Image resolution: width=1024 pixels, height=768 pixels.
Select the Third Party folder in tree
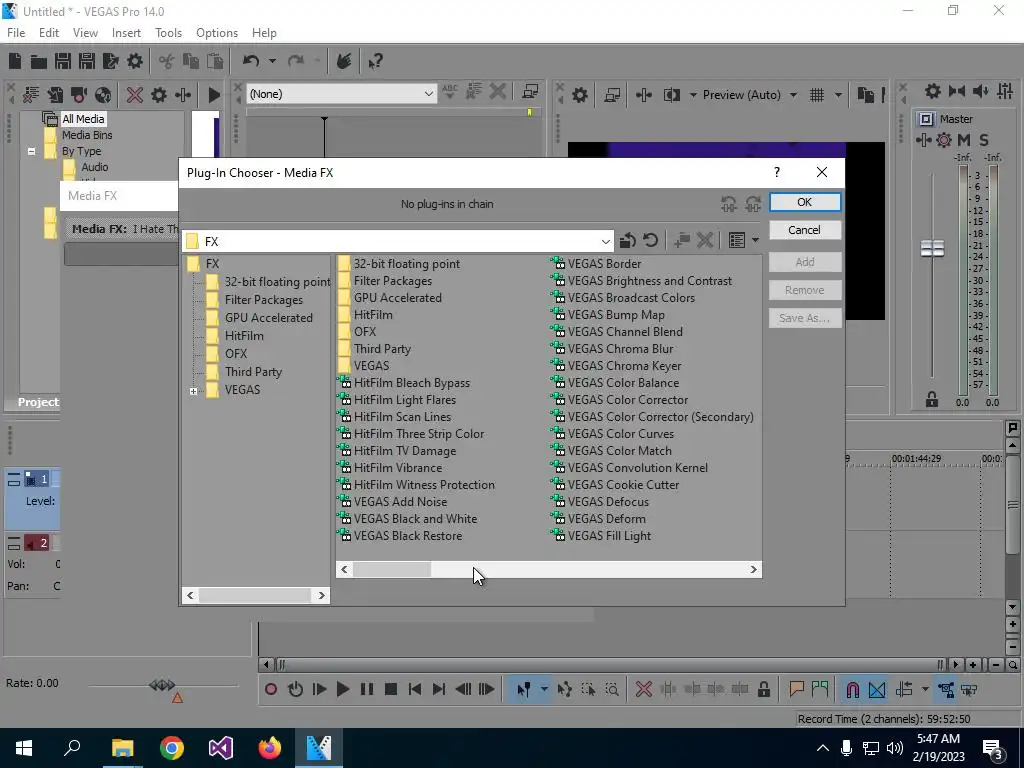[253, 372]
